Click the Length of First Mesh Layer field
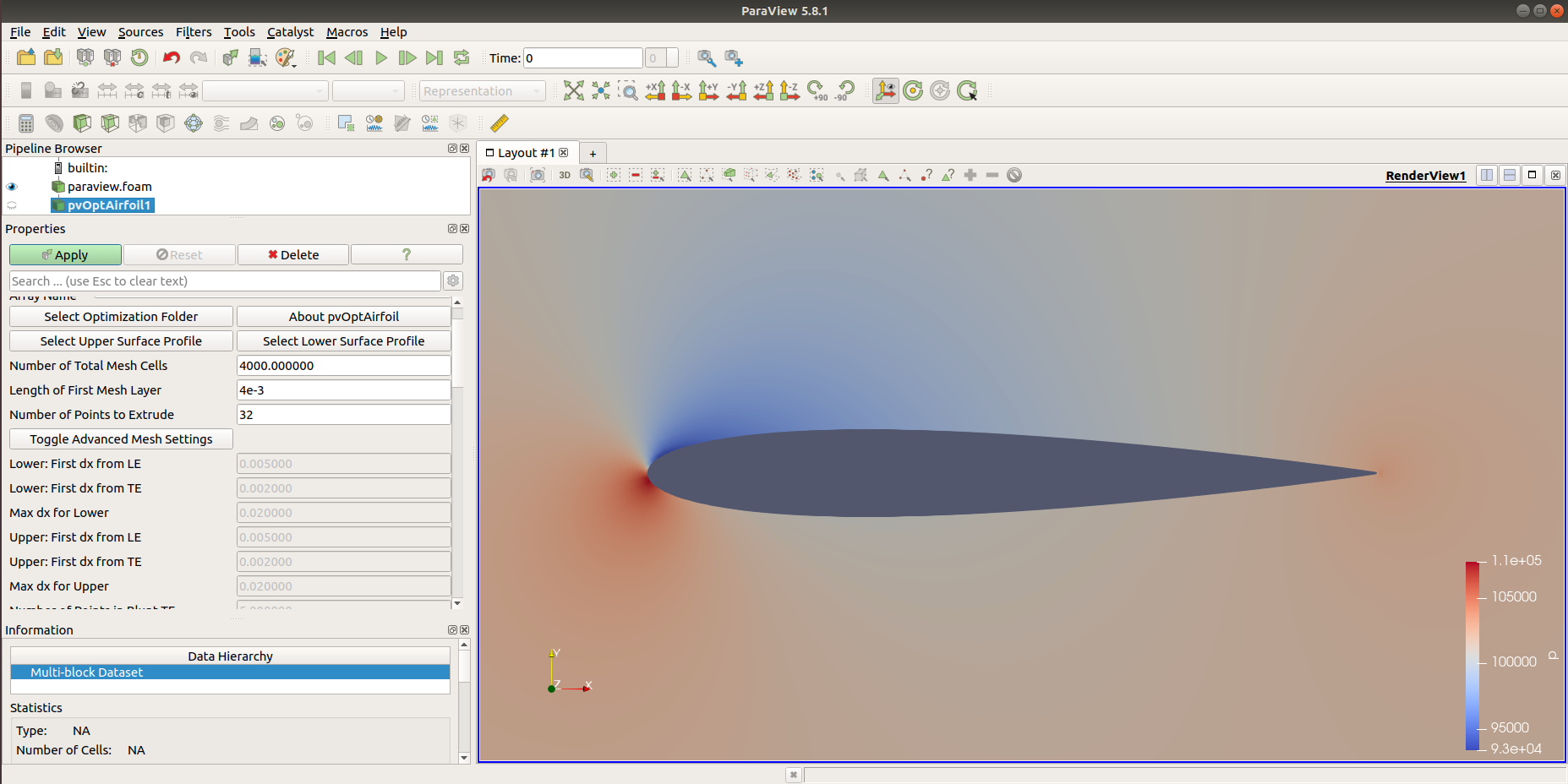Image resolution: width=1568 pixels, height=784 pixels. click(x=343, y=390)
